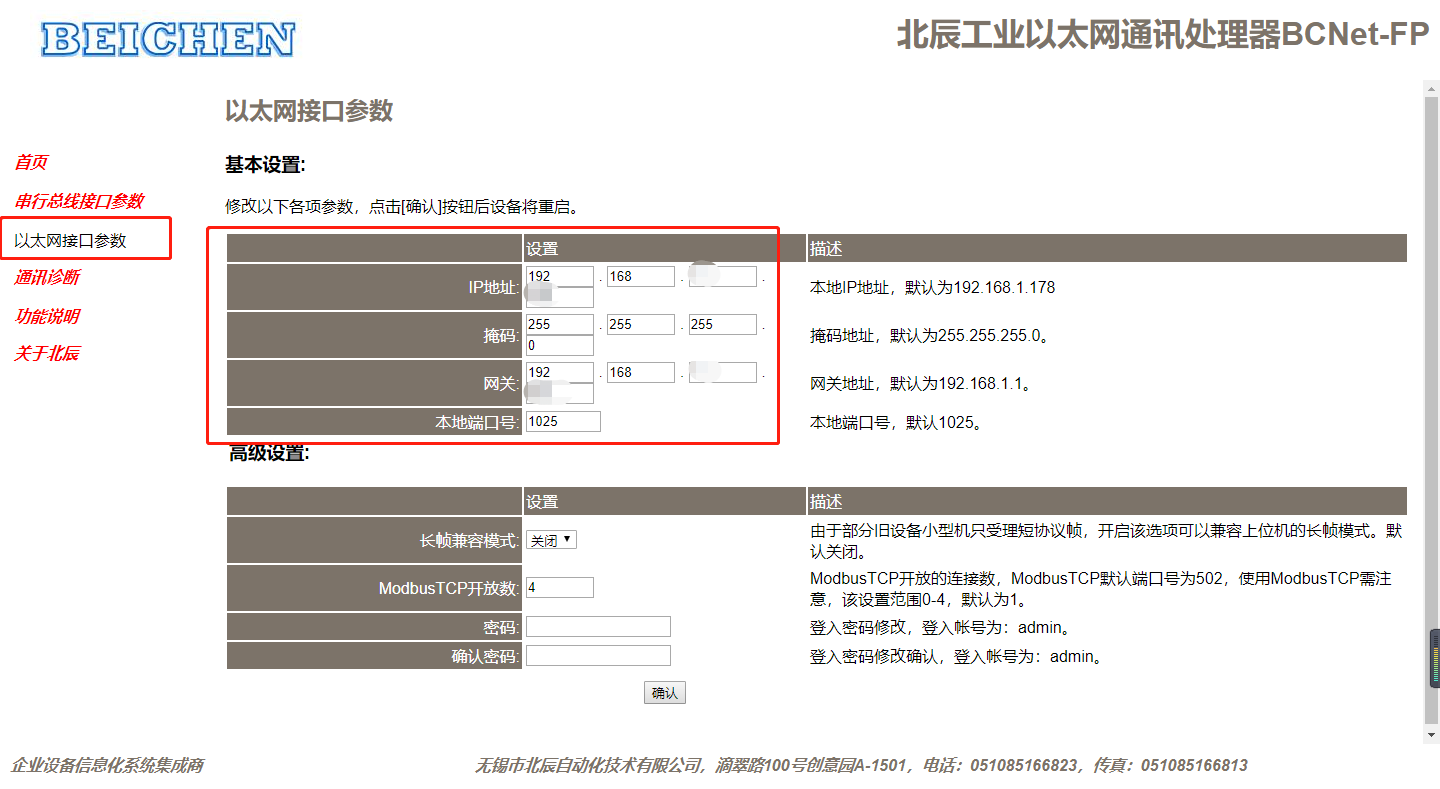Open 功能说明 page

pos(47,316)
